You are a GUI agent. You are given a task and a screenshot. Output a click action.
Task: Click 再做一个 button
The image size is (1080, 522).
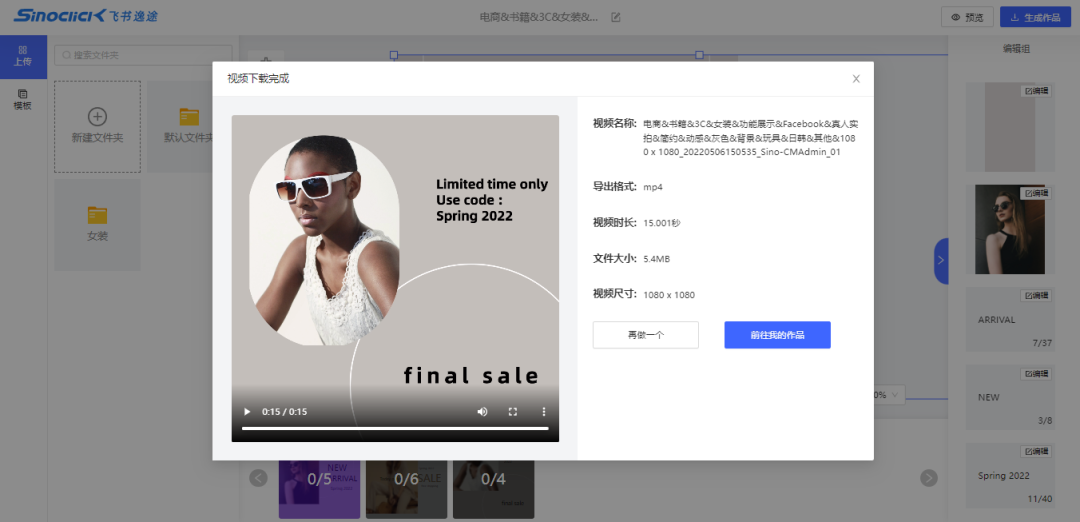pos(645,335)
